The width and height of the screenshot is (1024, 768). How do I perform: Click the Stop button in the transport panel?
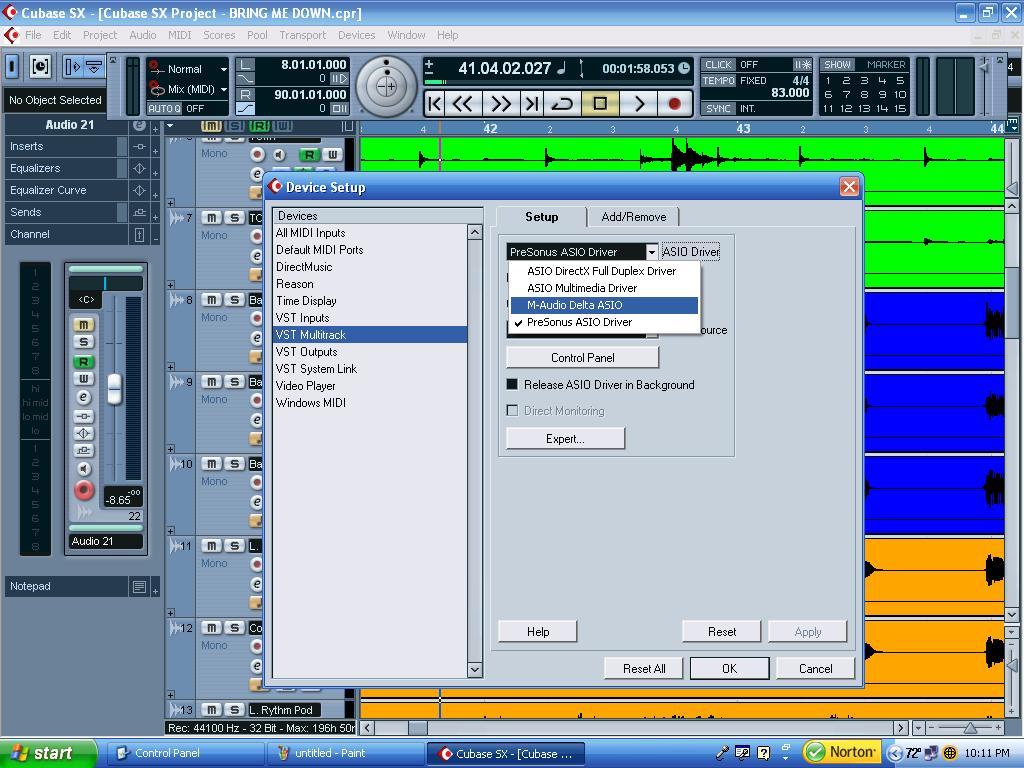[600, 103]
